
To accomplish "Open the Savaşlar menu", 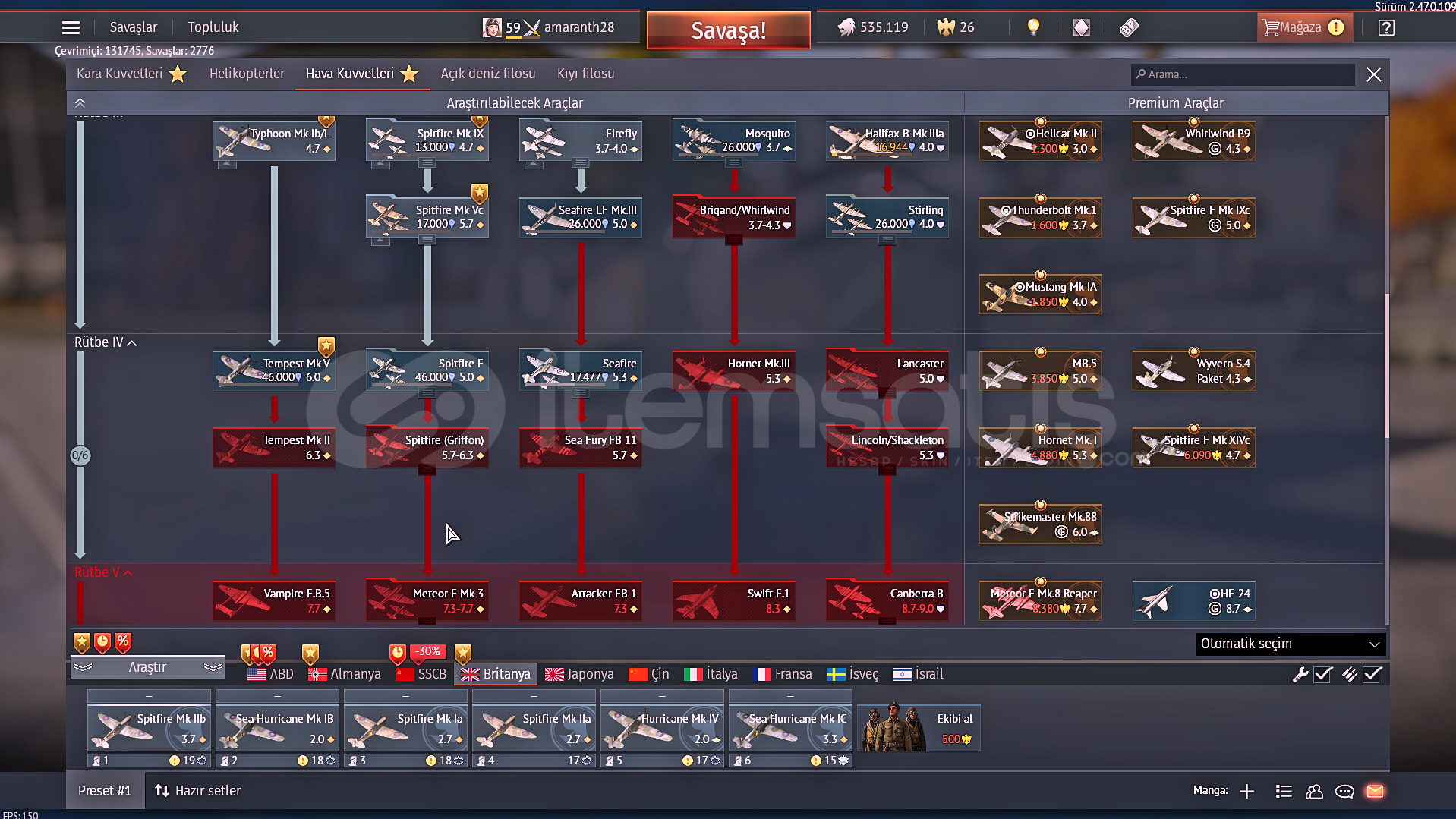I will (133, 27).
